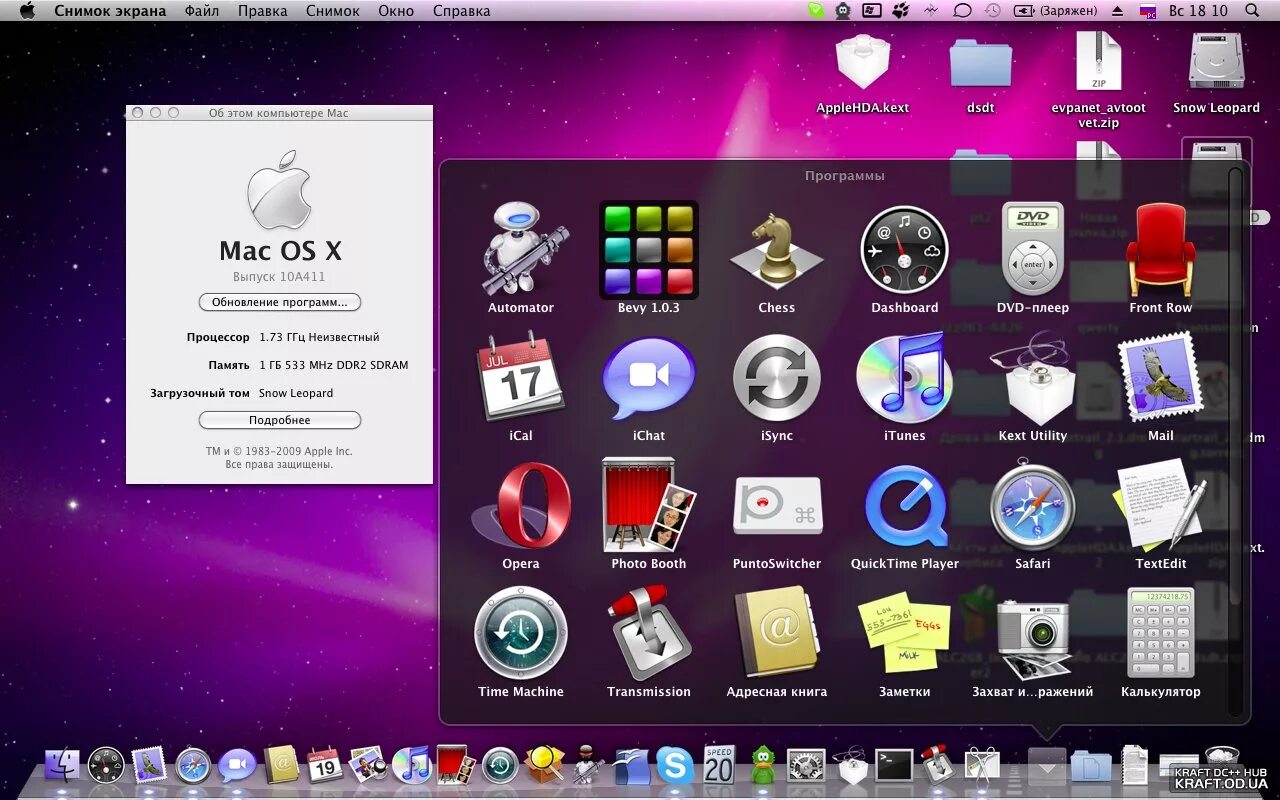Open Адресная книга in the stack

pyautogui.click(x=776, y=633)
